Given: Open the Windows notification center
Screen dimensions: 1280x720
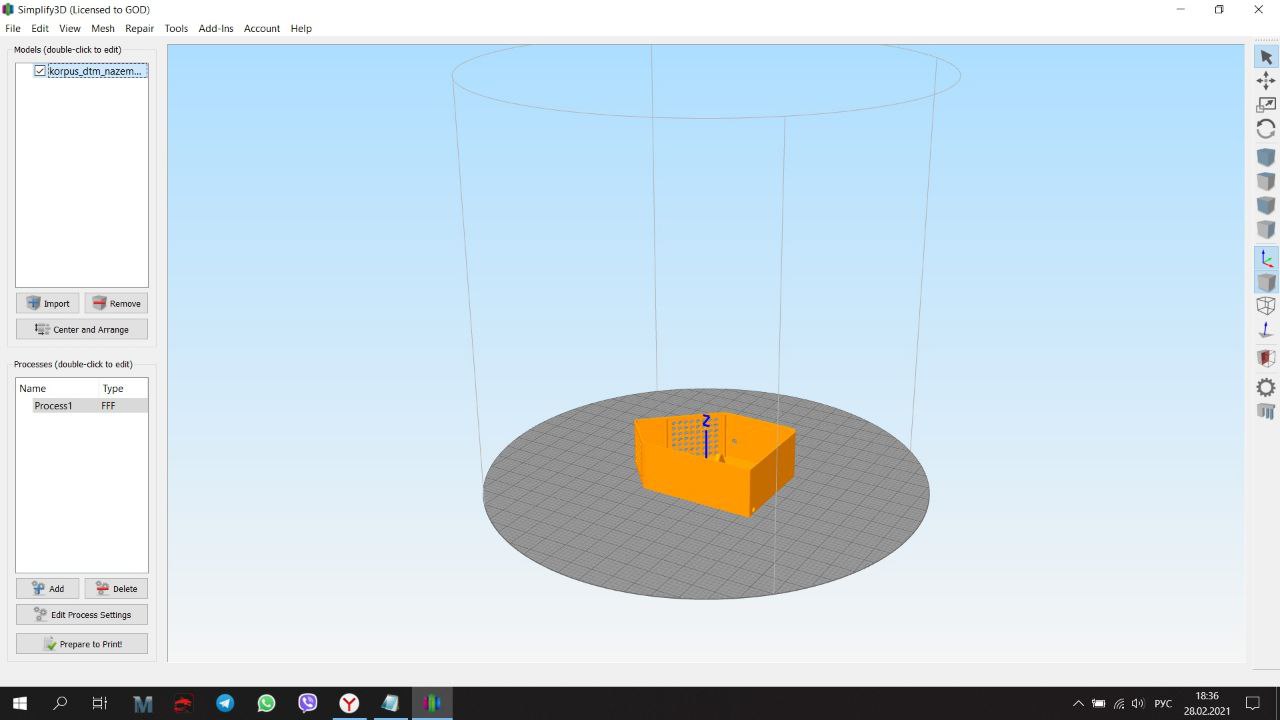Looking at the screenshot, I should tap(1252, 703).
